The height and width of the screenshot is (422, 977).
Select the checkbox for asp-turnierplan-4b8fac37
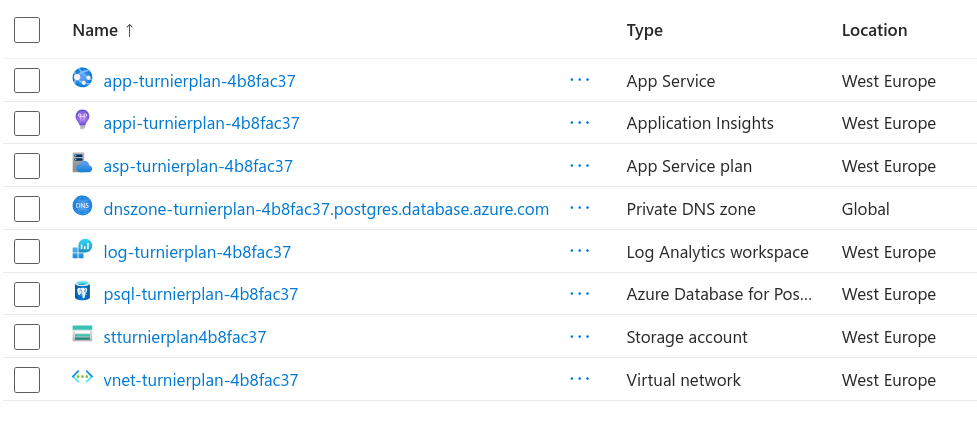pos(27,166)
